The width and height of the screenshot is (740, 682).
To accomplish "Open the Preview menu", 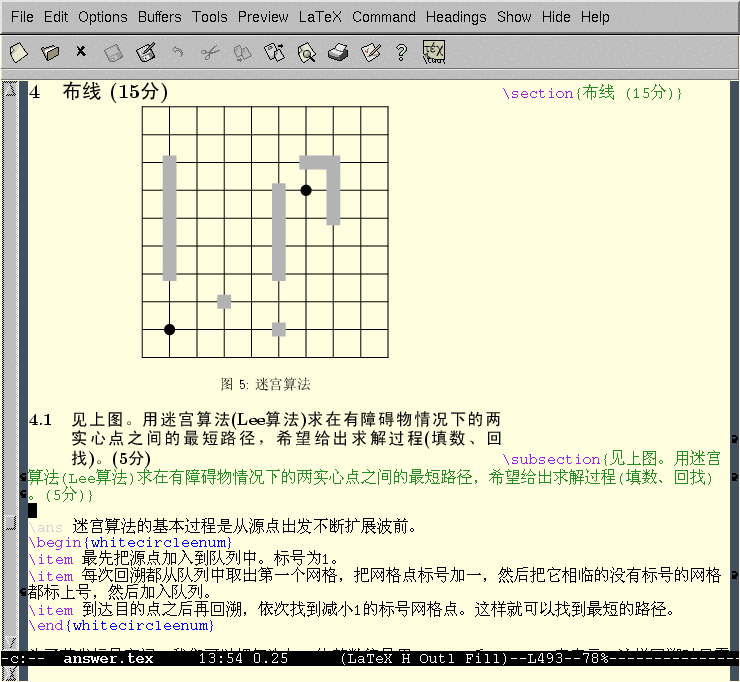I will pyautogui.click(x=263, y=17).
